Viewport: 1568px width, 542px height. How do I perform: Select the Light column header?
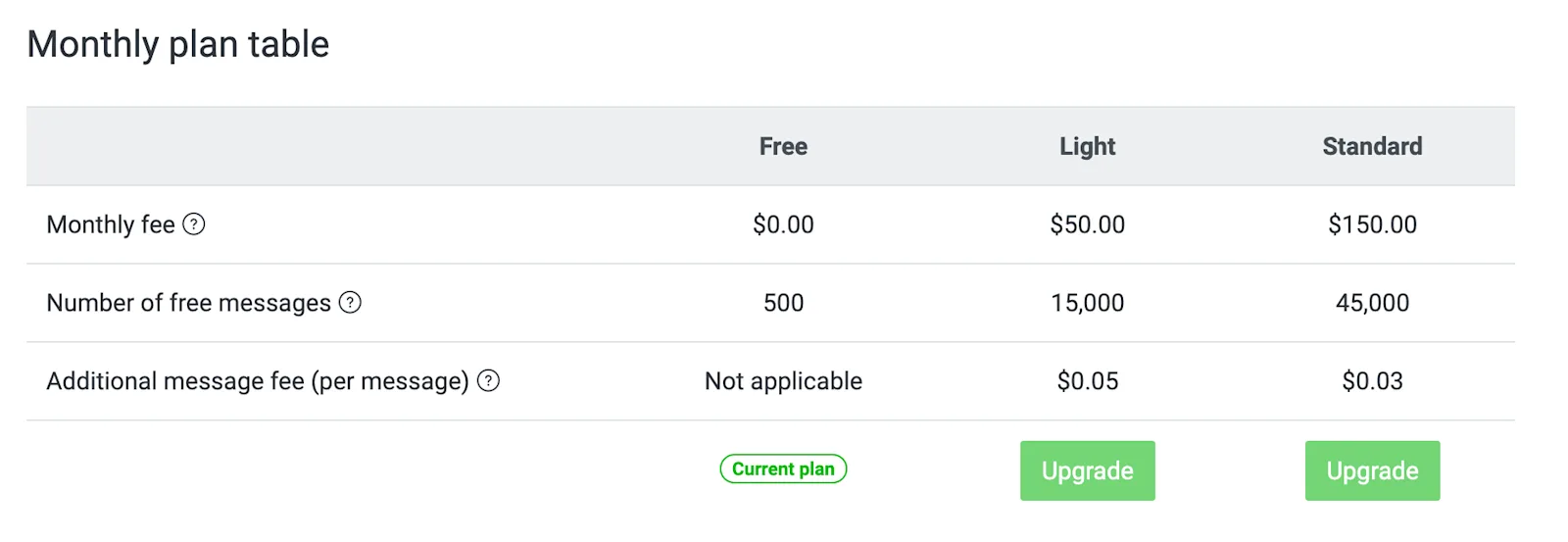[x=1087, y=146]
